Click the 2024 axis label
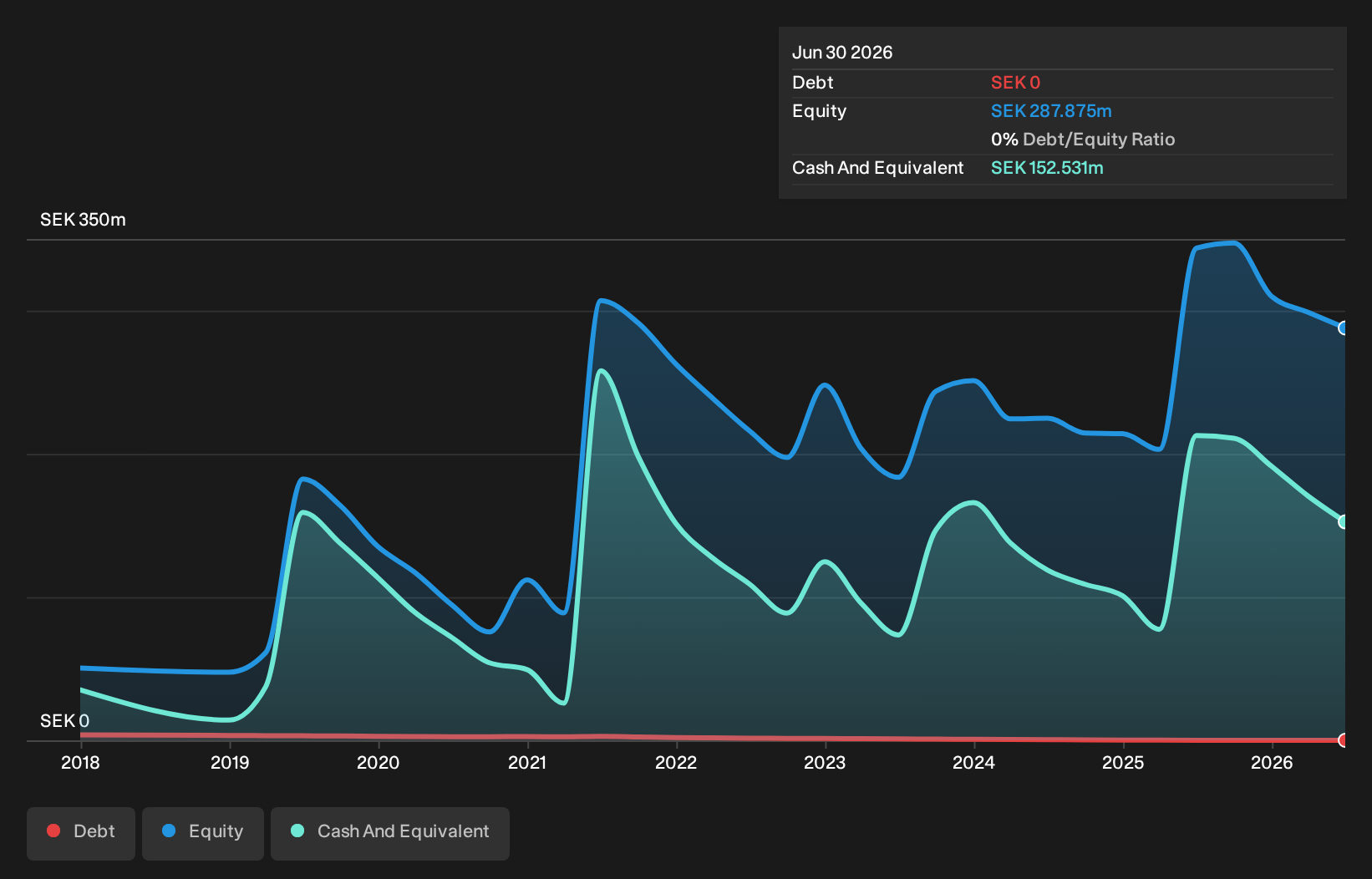The height and width of the screenshot is (879, 1372). pos(974,763)
